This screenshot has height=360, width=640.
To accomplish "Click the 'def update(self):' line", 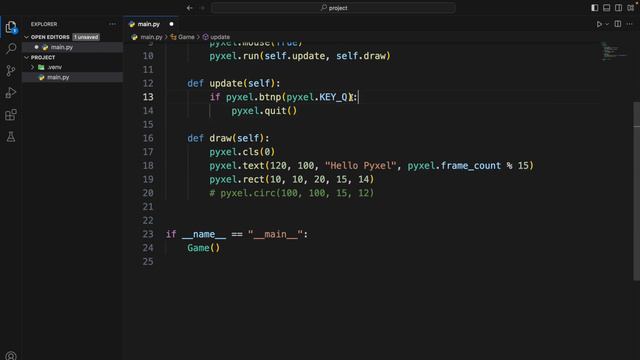I will [x=234, y=83].
